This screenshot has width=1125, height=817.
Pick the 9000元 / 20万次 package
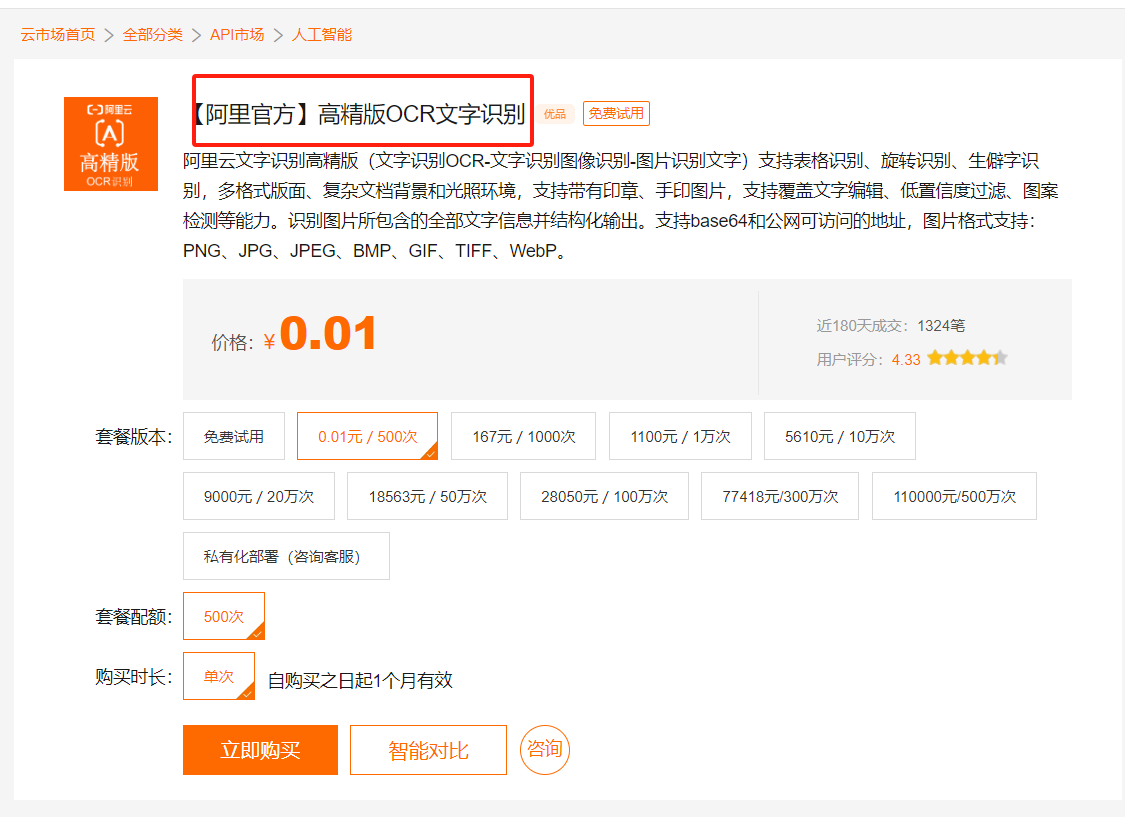click(259, 496)
